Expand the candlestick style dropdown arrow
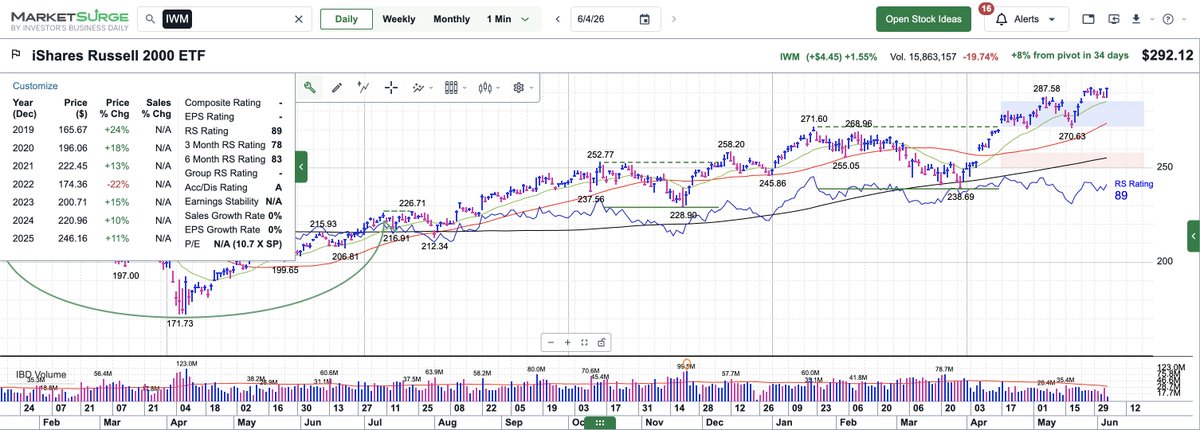 pyautogui.click(x=498, y=88)
